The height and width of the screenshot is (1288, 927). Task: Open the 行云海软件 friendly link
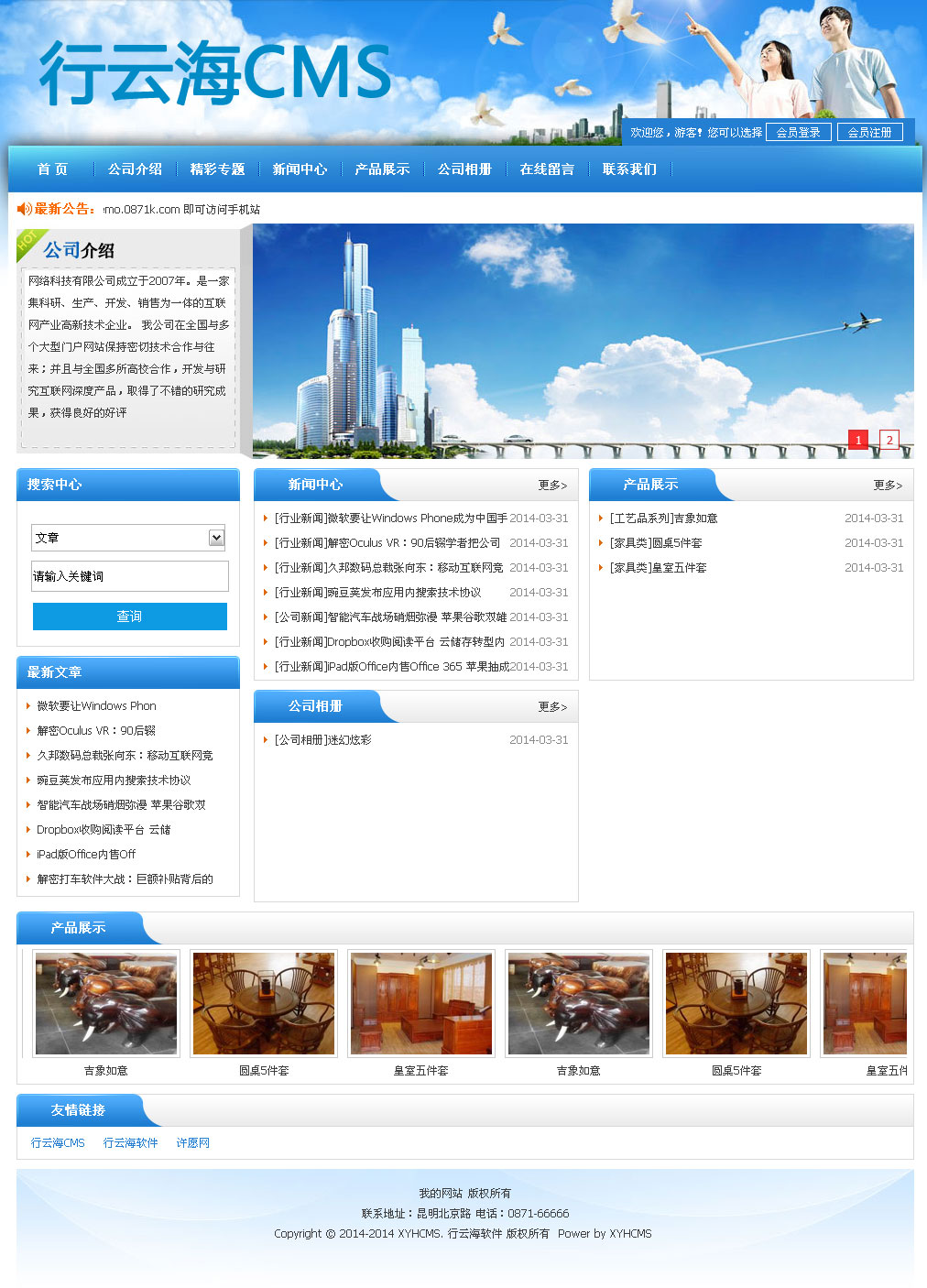130,1143
